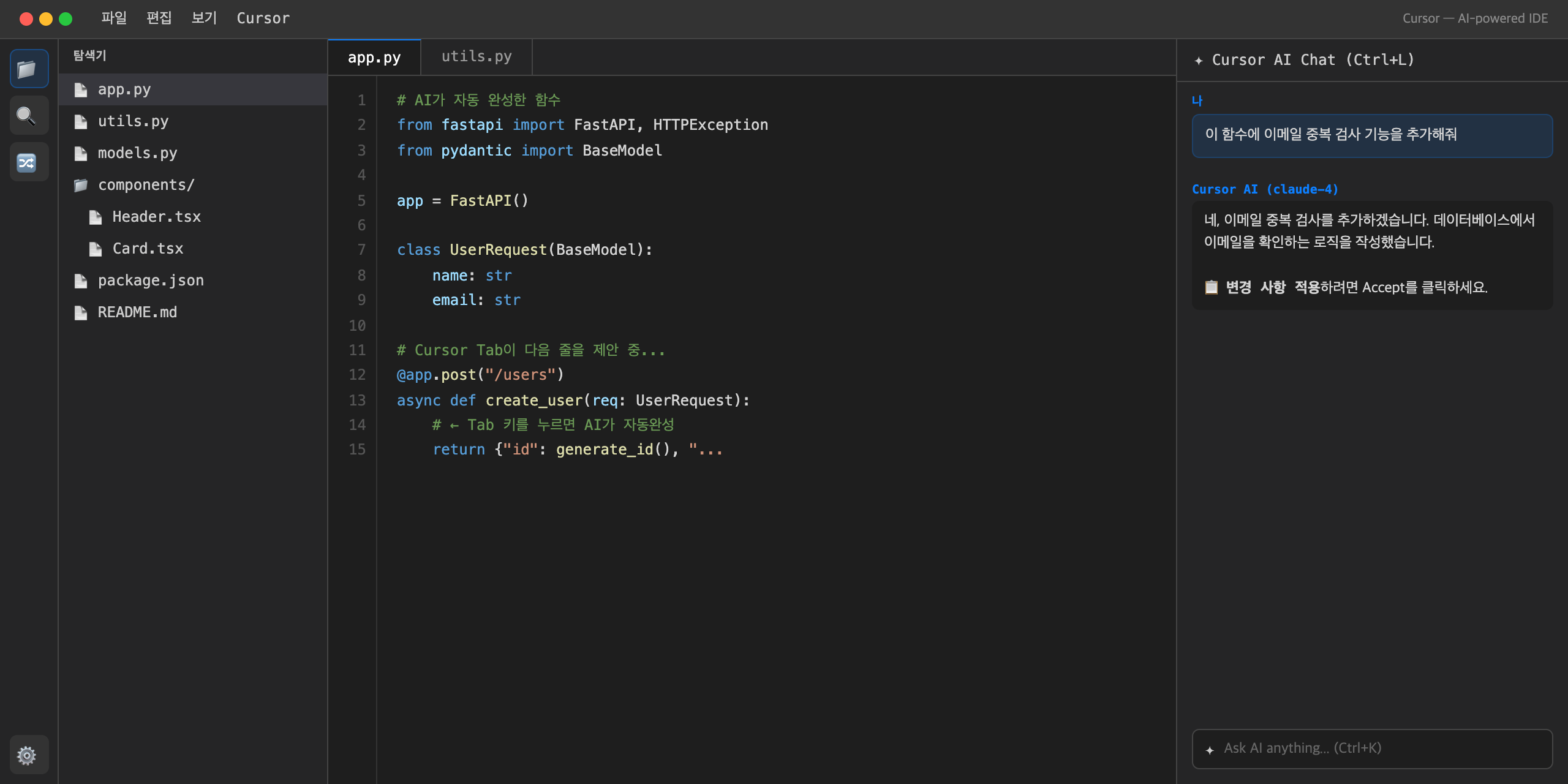
Task: Click the Cursor AI (claude-4) label
Action: tap(1265, 189)
